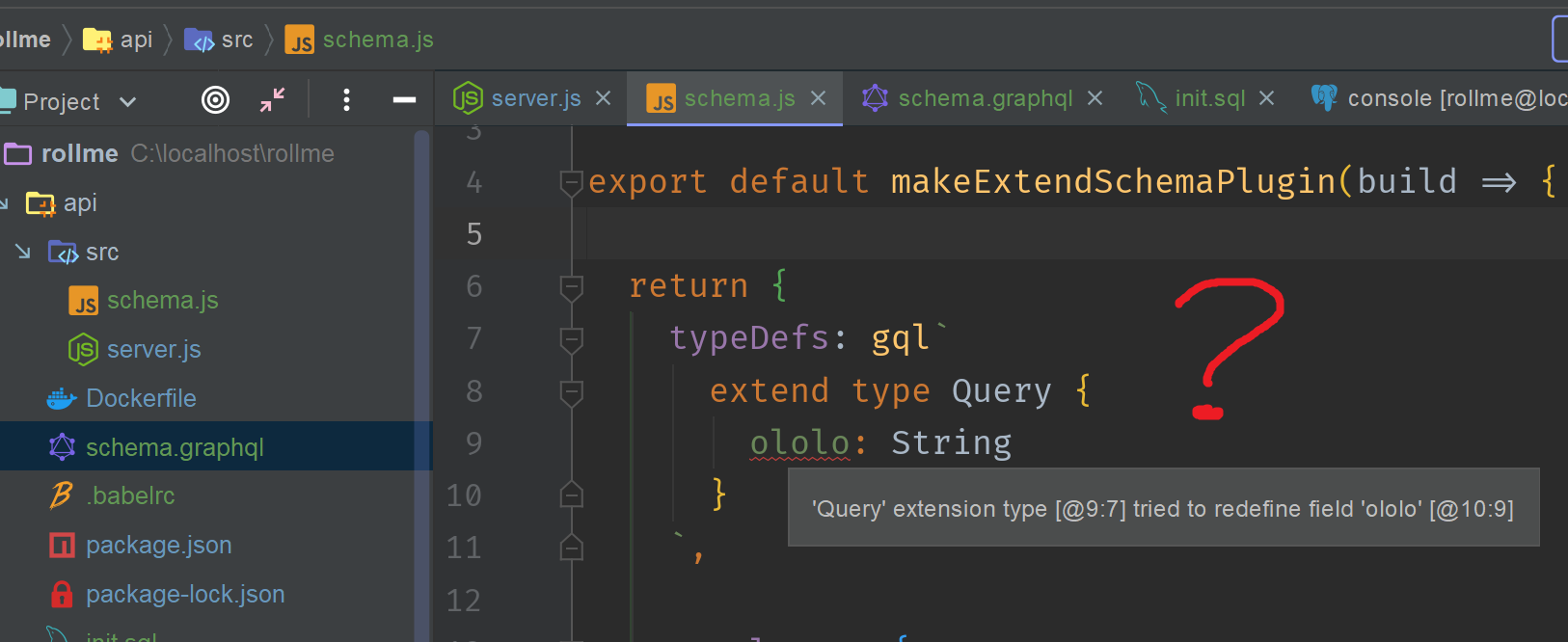This screenshot has height=642, width=1568.
Task: Hide the Project panel with minus icon
Action: (x=405, y=99)
